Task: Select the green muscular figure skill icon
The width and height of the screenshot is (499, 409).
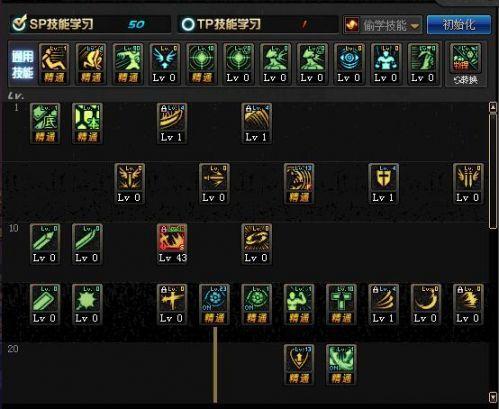Action: click(x=299, y=304)
